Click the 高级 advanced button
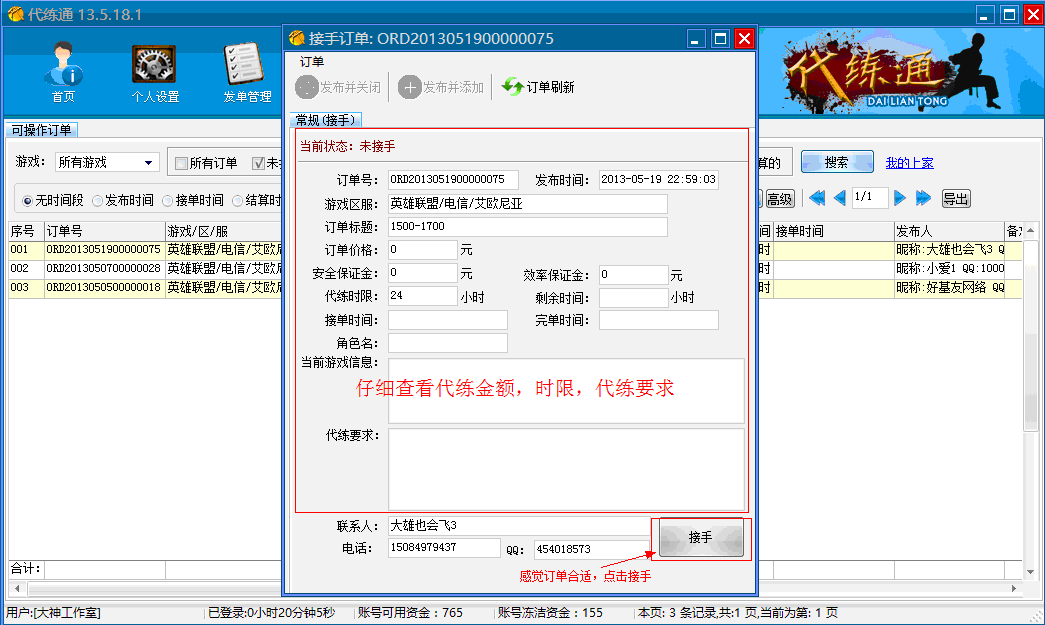Image resolution: width=1045 pixels, height=625 pixels. click(781, 199)
